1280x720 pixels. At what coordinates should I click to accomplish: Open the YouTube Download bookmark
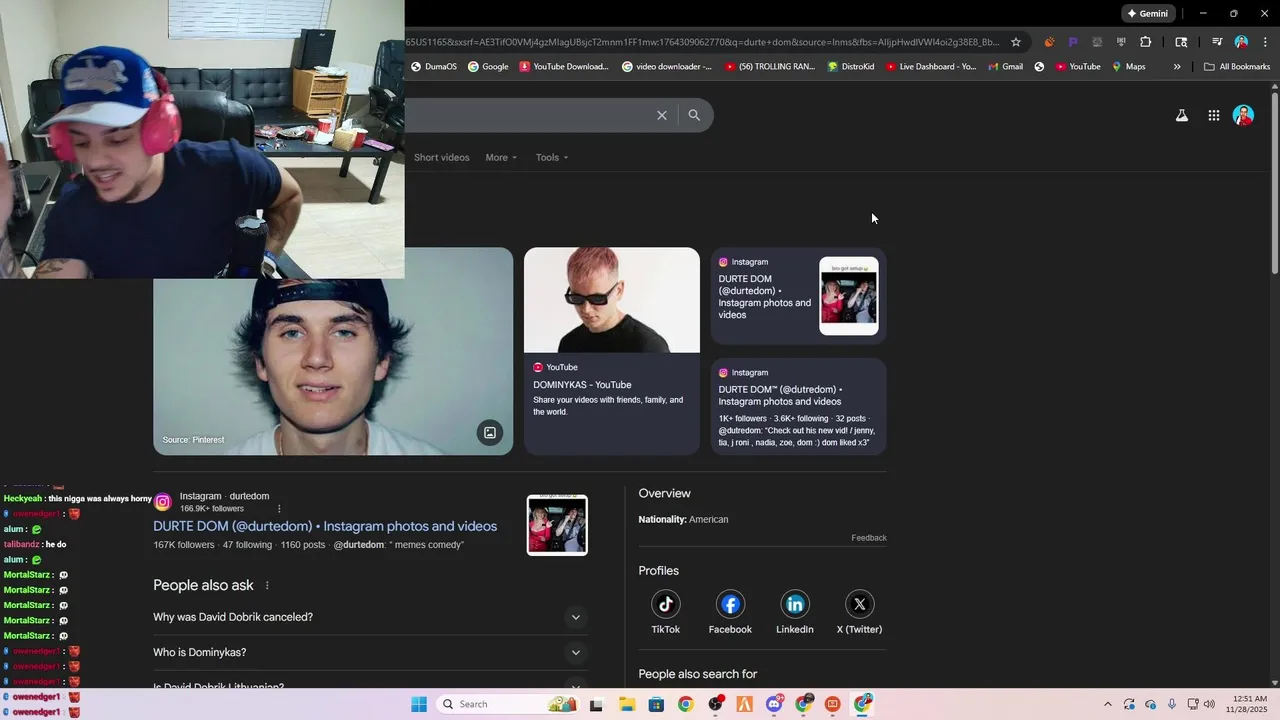(x=564, y=67)
